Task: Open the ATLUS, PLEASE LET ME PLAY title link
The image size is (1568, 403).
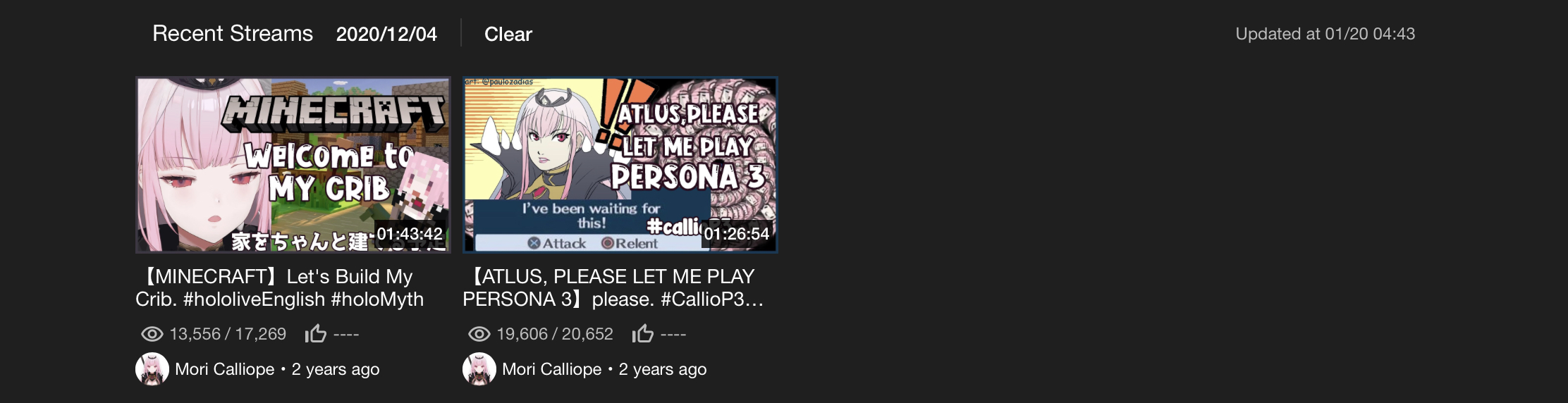Action: [612, 287]
